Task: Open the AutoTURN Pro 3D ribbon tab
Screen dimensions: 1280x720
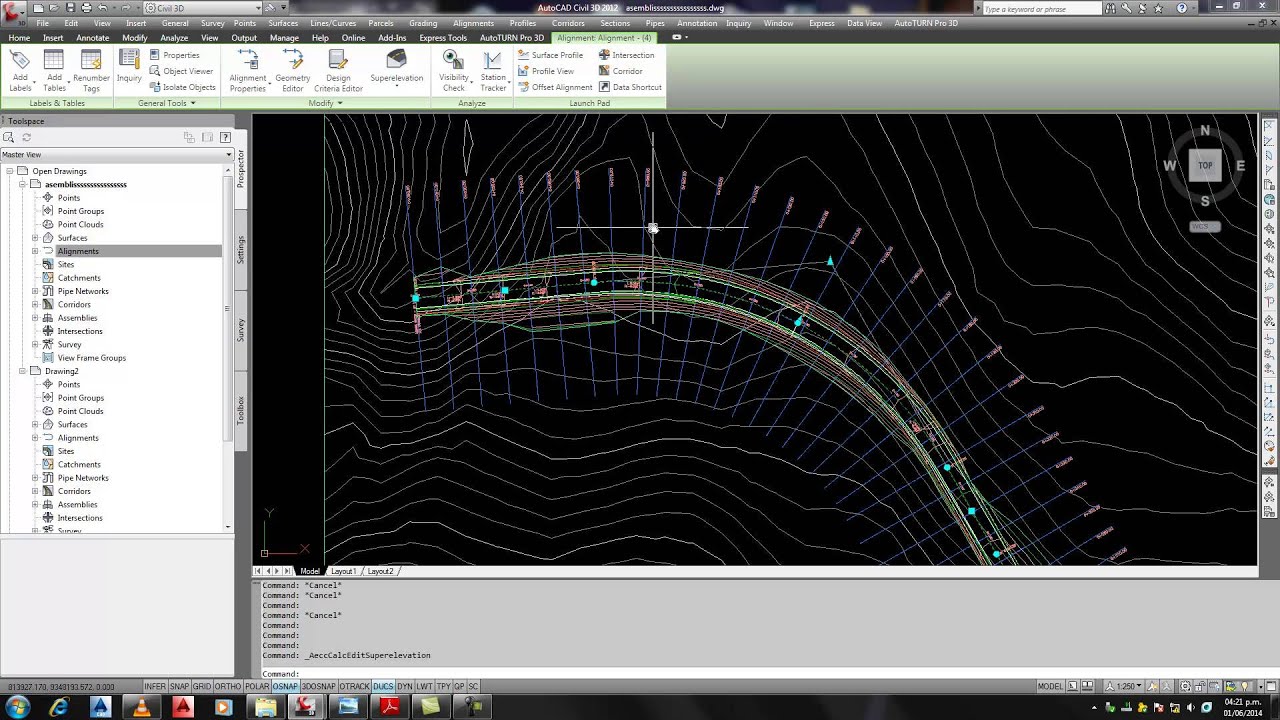Action: click(511, 38)
